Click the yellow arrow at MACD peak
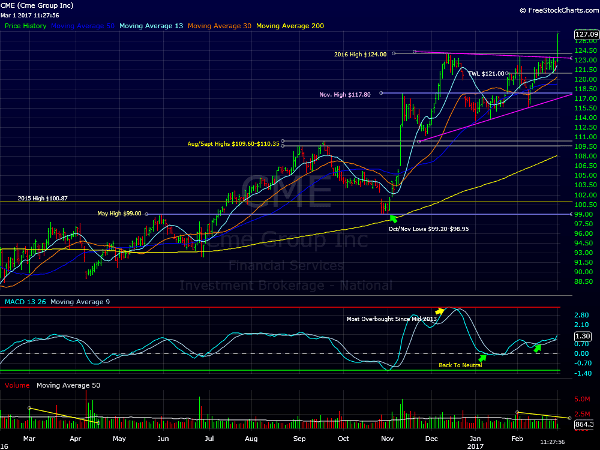The height and width of the screenshot is (450, 600). click(x=440, y=311)
